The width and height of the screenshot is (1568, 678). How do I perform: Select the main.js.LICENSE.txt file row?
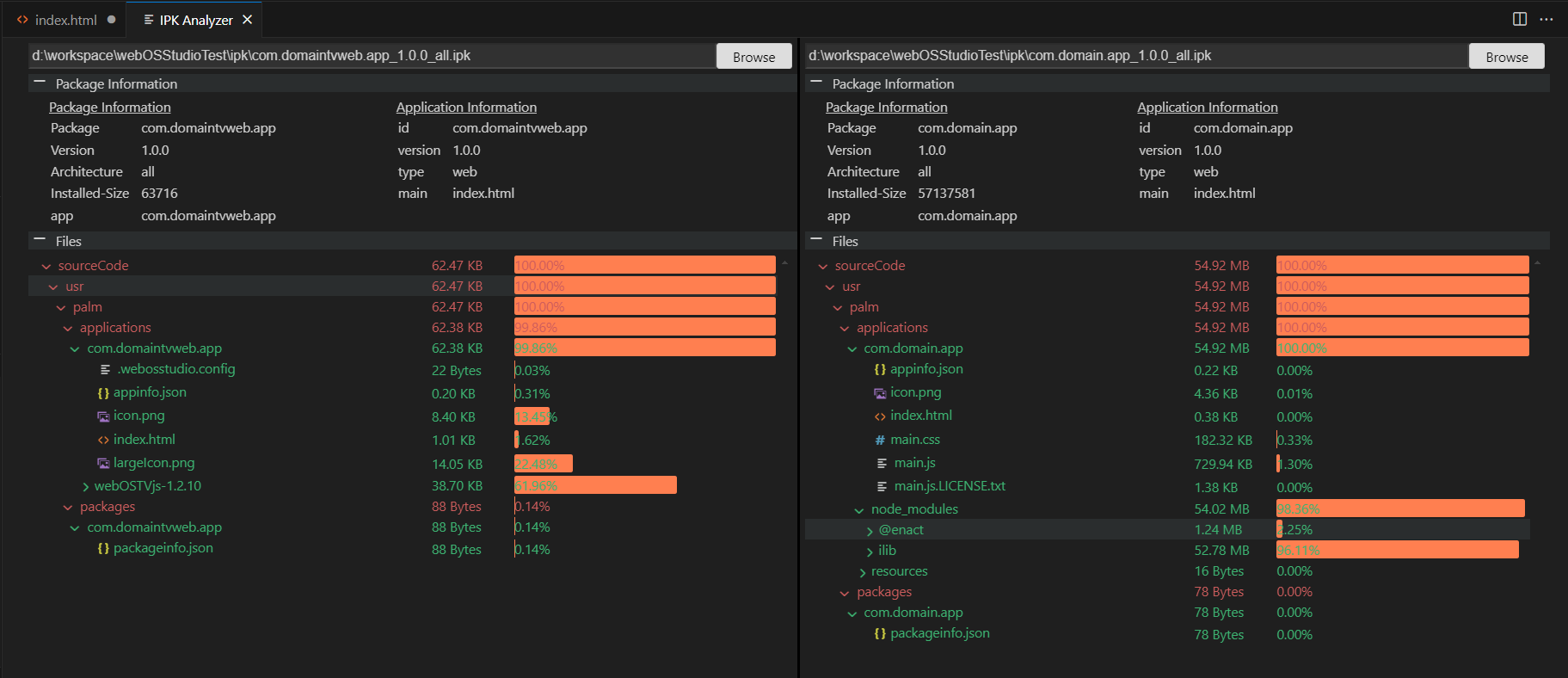click(x=1167, y=486)
